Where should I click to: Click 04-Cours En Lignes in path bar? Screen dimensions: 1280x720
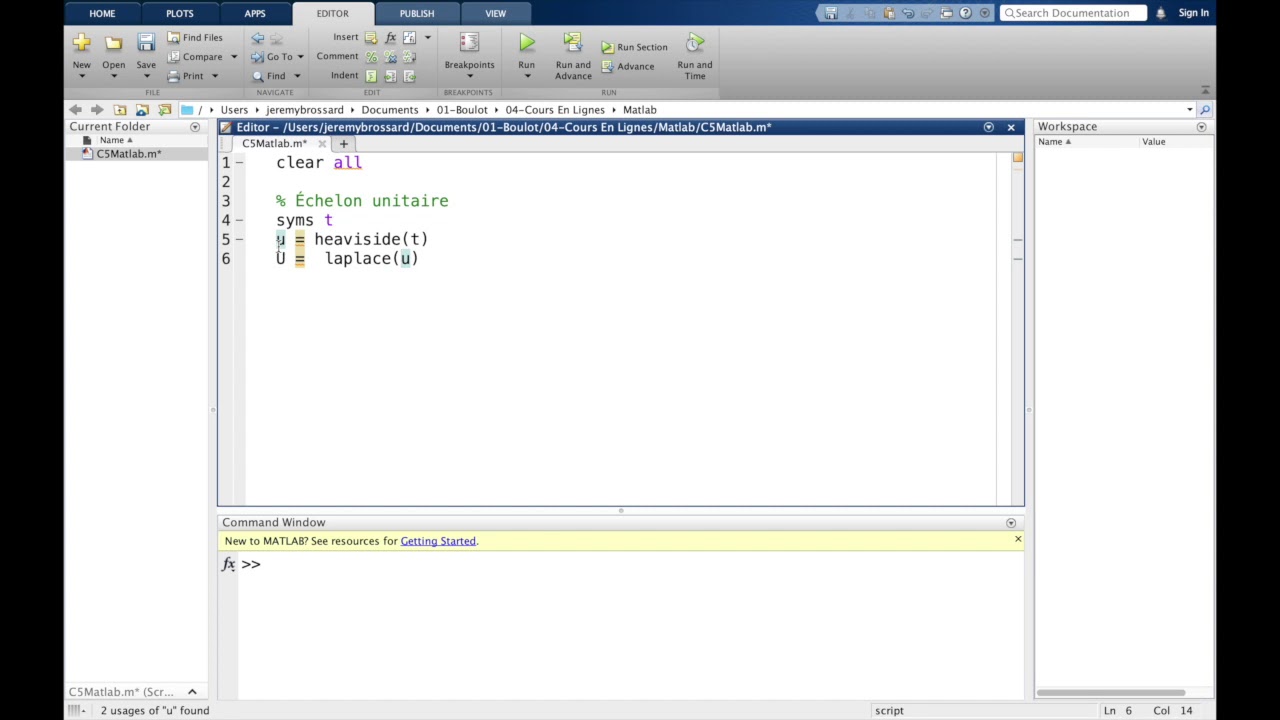555,110
